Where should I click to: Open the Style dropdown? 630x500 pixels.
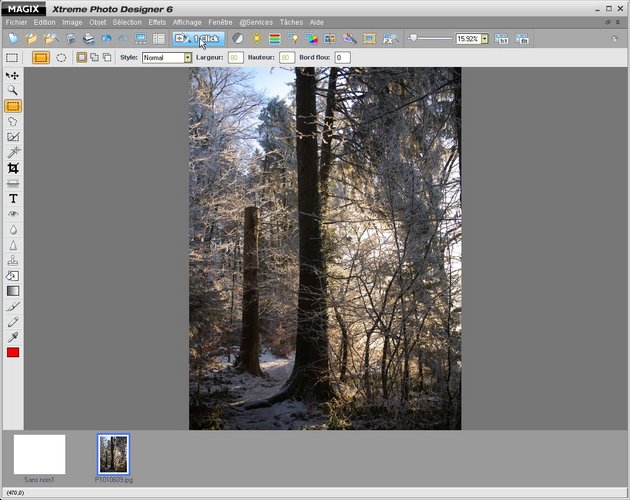point(187,58)
